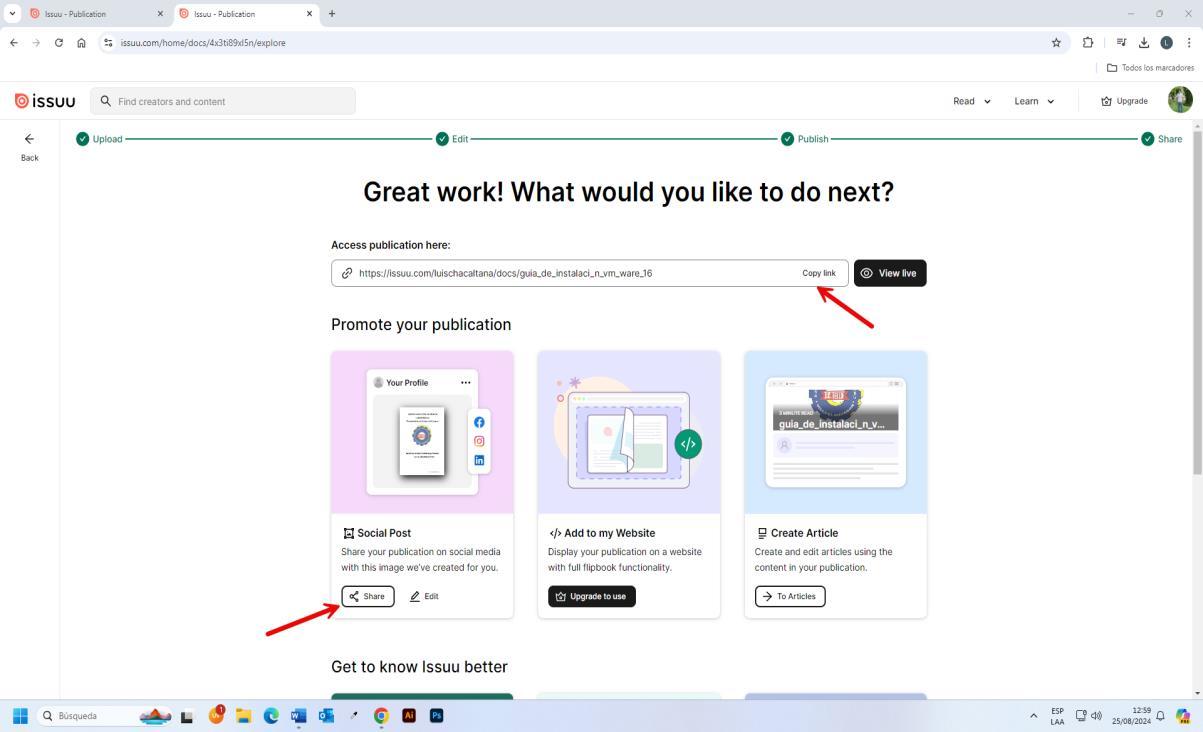Screen dimensions: 1203x732
Task: Open the Windows Start menu
Action: point(20,716)
